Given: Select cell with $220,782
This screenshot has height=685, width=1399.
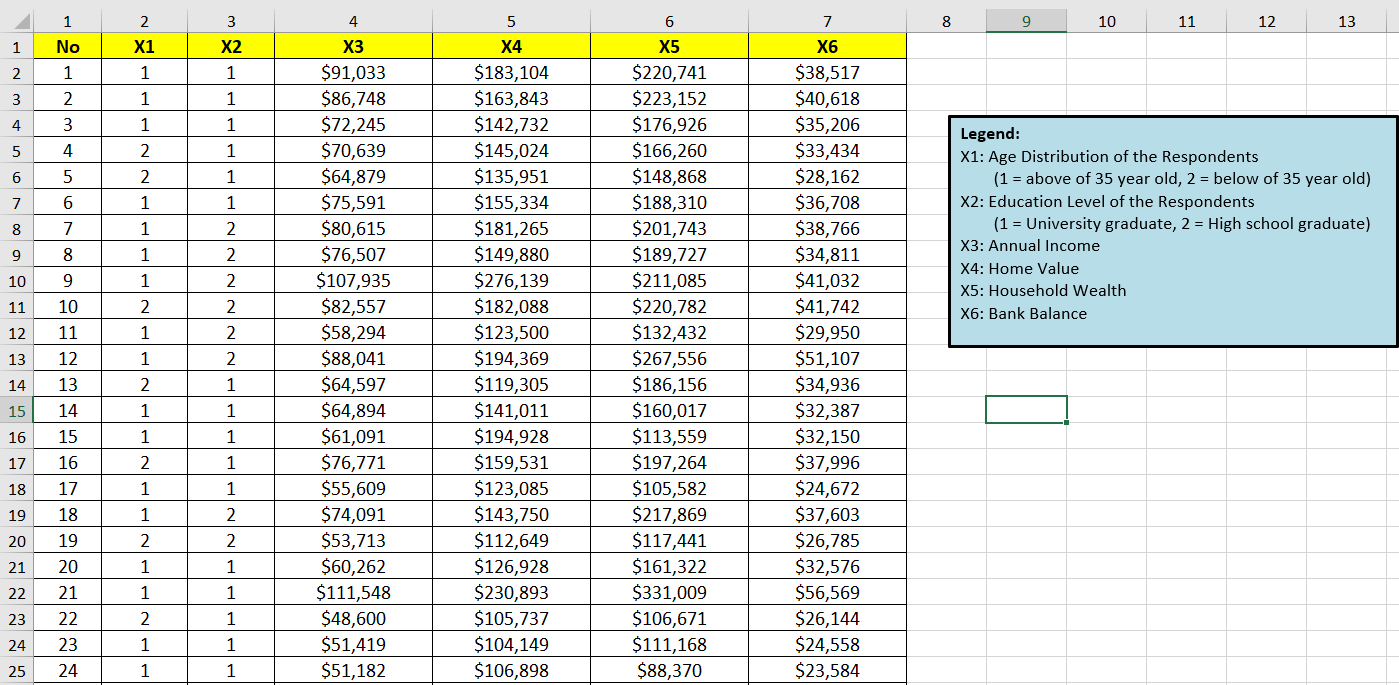Looking at the screenshot, I should [x=669, y=306].
